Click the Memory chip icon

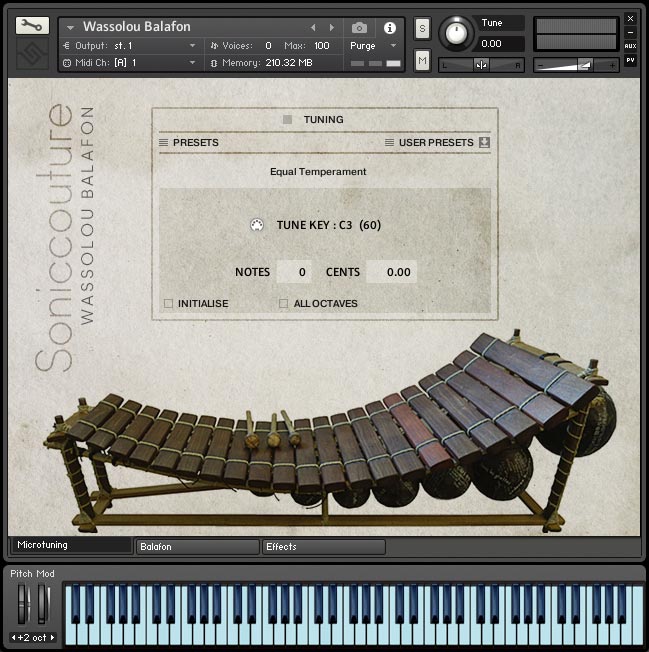coord(214,63)
